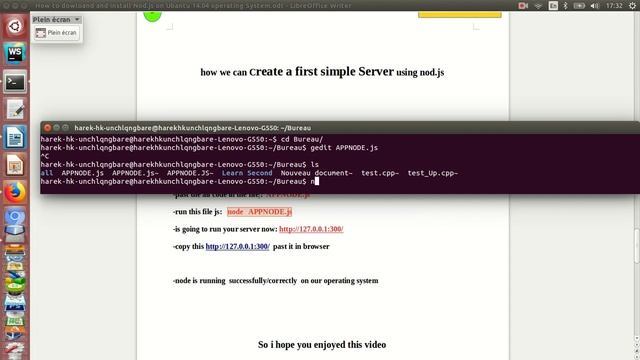Click the line 'node is running successfully/correctly'
640x360 pixels.
click(276, 281)
